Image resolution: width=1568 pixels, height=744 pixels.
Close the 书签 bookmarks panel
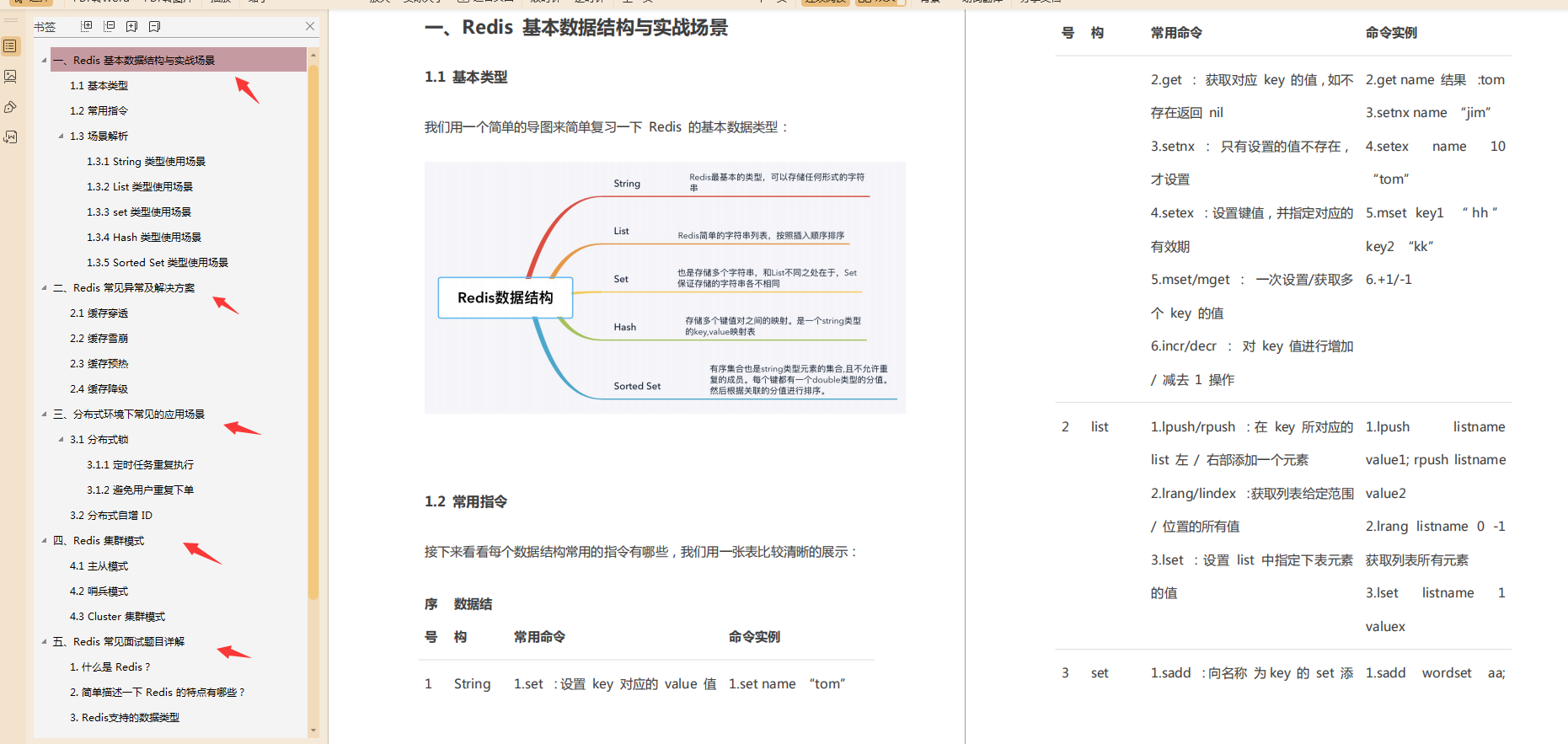click(x=310, y=26)
